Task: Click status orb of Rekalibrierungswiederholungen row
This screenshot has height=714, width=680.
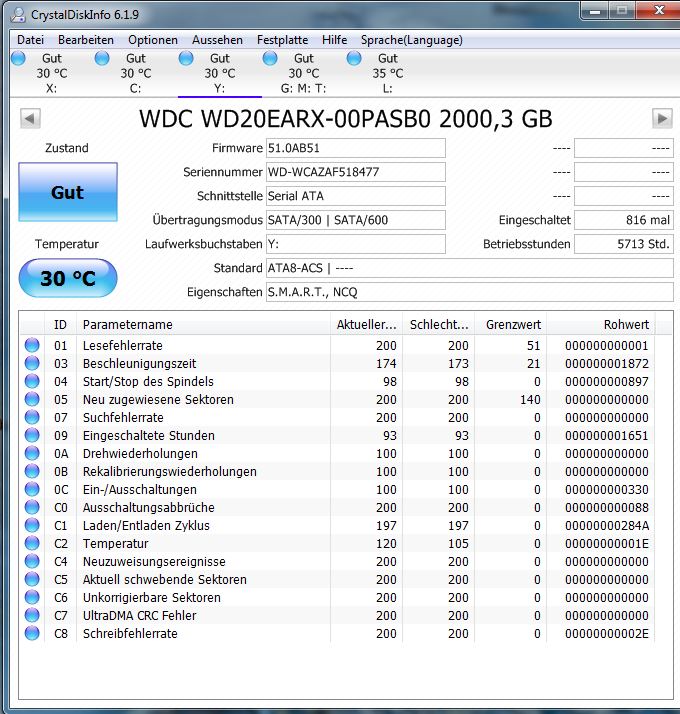Action: pos(32,471)
